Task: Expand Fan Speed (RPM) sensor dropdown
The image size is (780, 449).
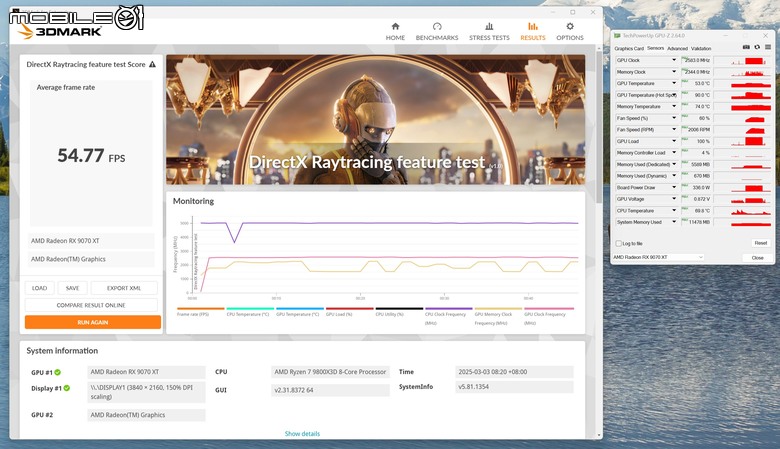Action: (x=674, y=130)
